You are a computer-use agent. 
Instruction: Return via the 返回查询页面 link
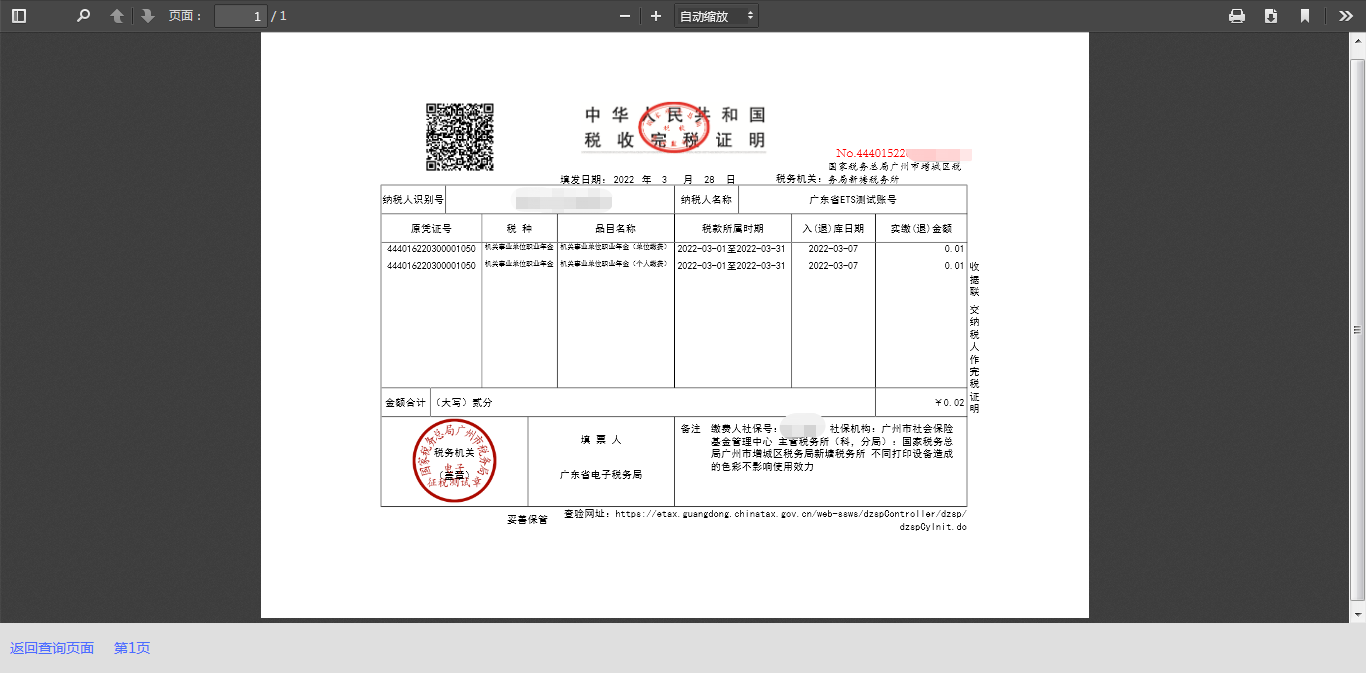pyautogui.click(x=52, y=648)
